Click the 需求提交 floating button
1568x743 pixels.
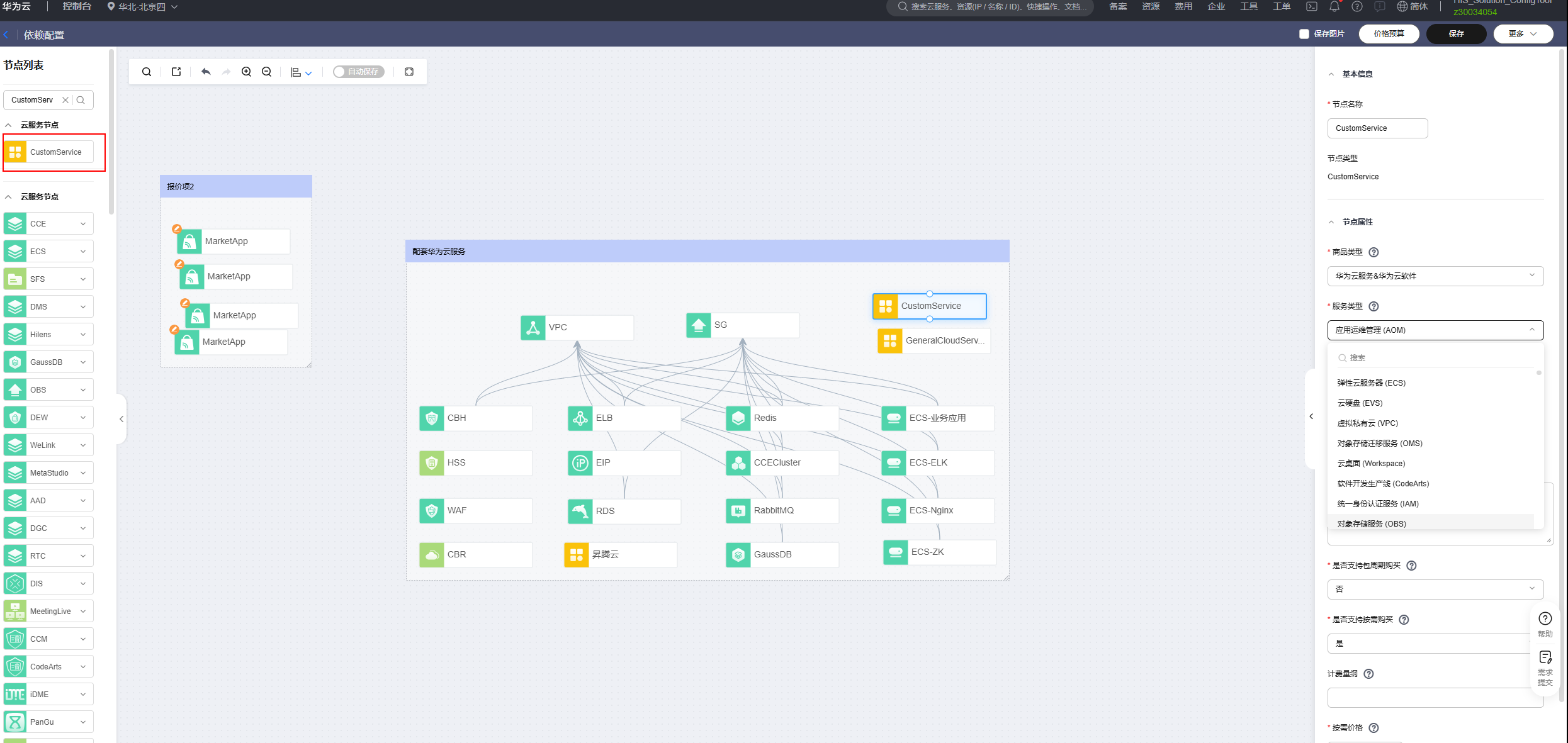(x=1545, y=669)
